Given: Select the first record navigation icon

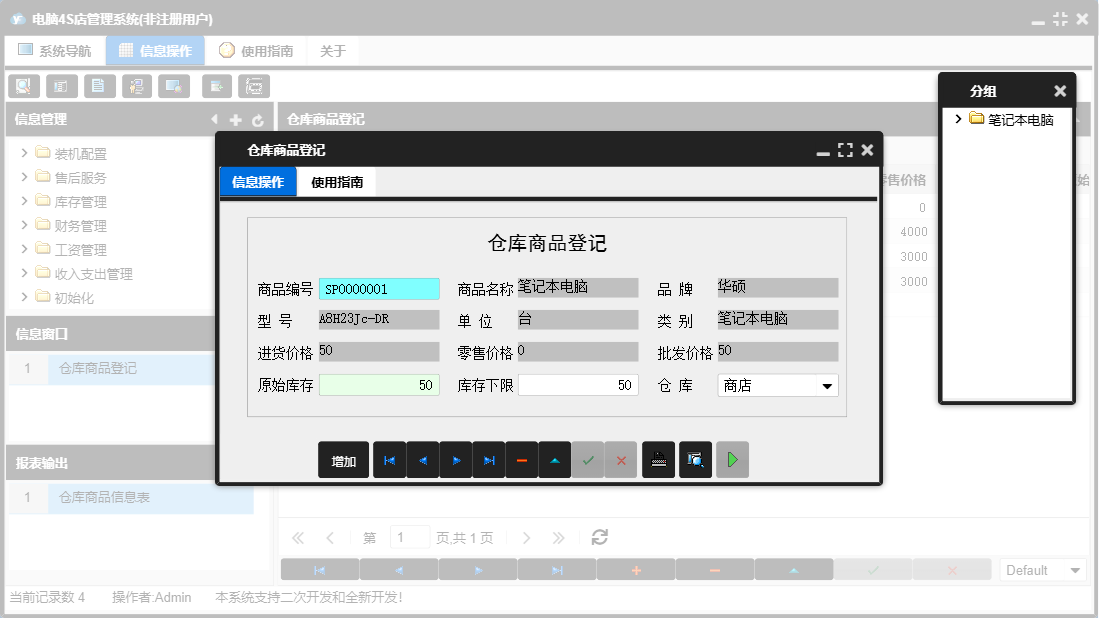Looking at the screenshot, I should coord(389,459).
